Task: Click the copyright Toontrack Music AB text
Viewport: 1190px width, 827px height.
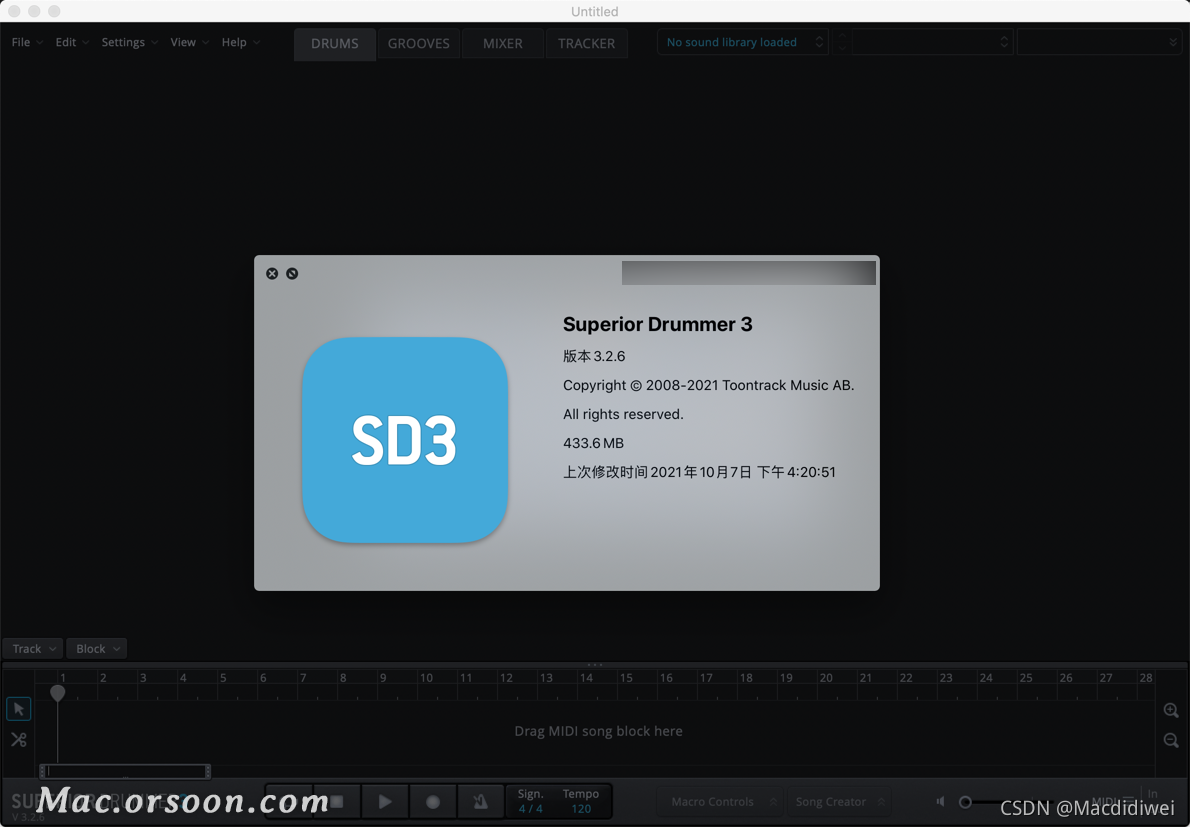Action: point(708,385)
